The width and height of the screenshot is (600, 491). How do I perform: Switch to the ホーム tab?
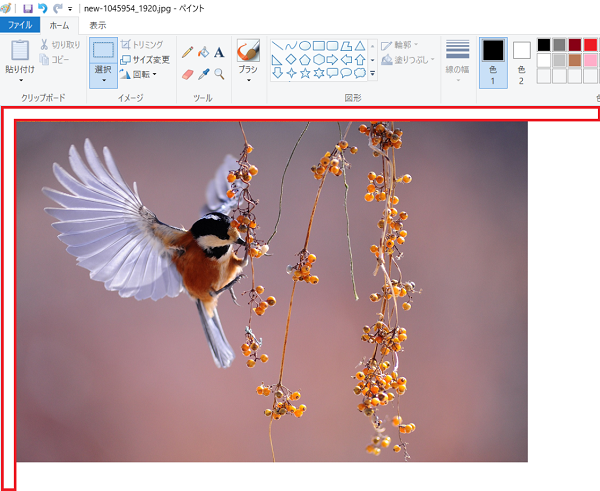pyautogui.click(x=59, y=25)
